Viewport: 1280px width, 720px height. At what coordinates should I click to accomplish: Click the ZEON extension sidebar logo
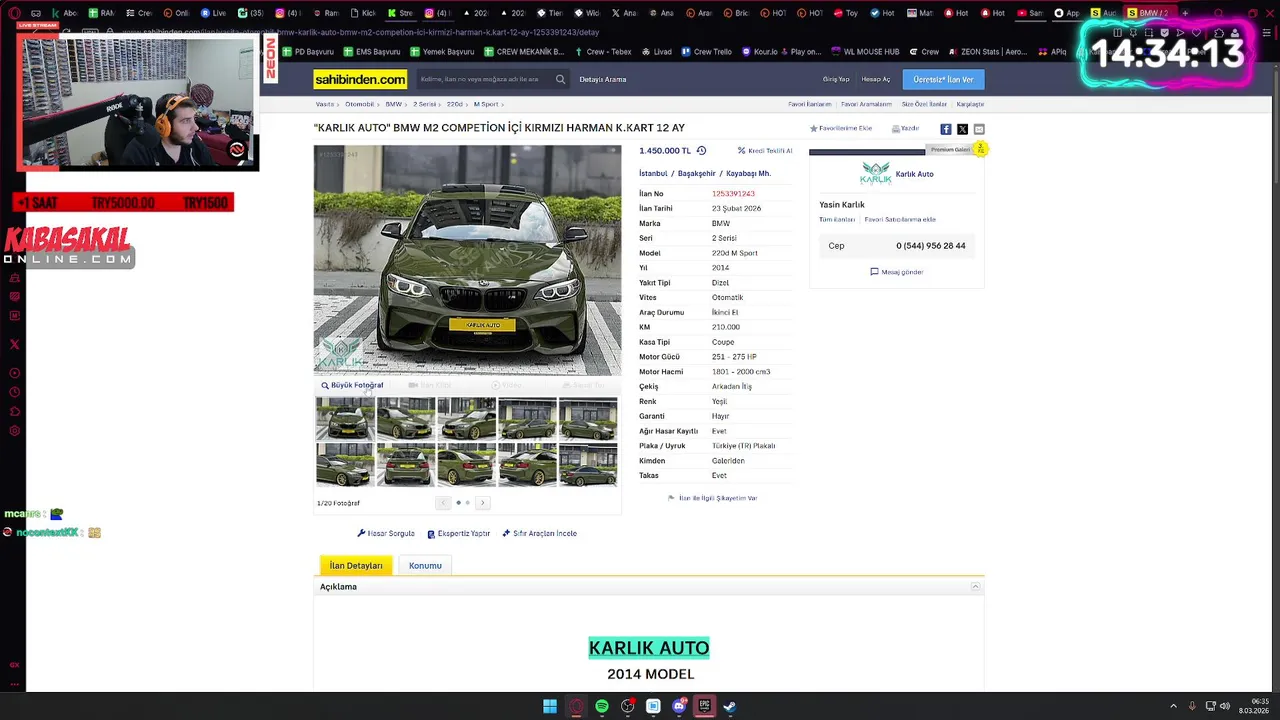click(270, 60)
